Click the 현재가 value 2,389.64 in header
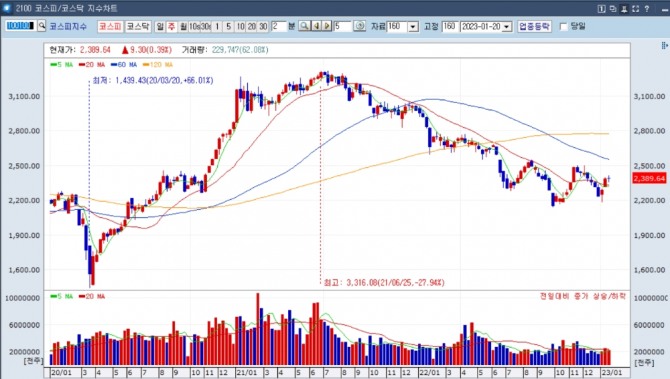Viewport: 670px width, 379px height. 95,50
